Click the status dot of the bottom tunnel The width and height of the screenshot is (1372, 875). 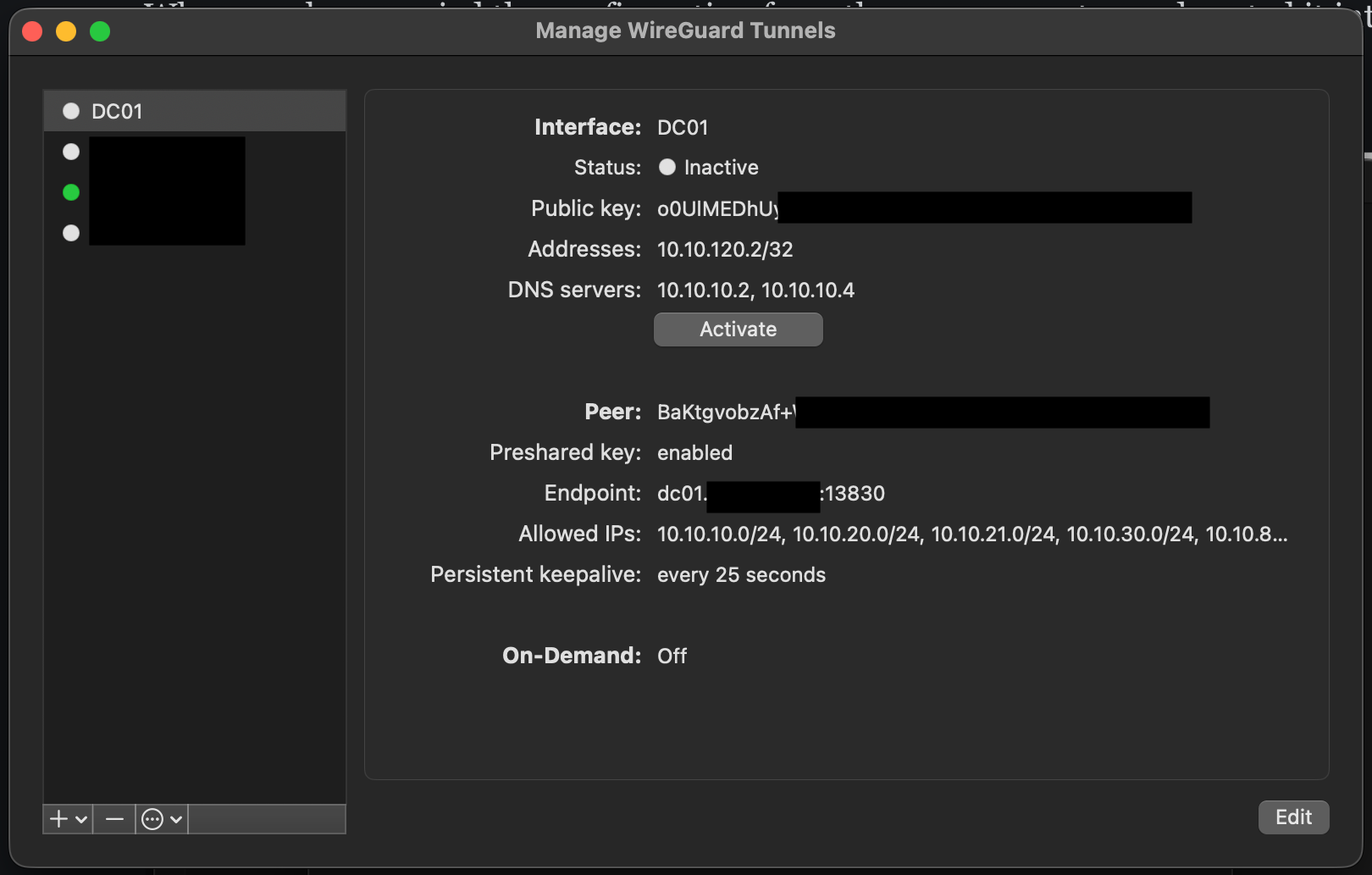coord(71,233)
